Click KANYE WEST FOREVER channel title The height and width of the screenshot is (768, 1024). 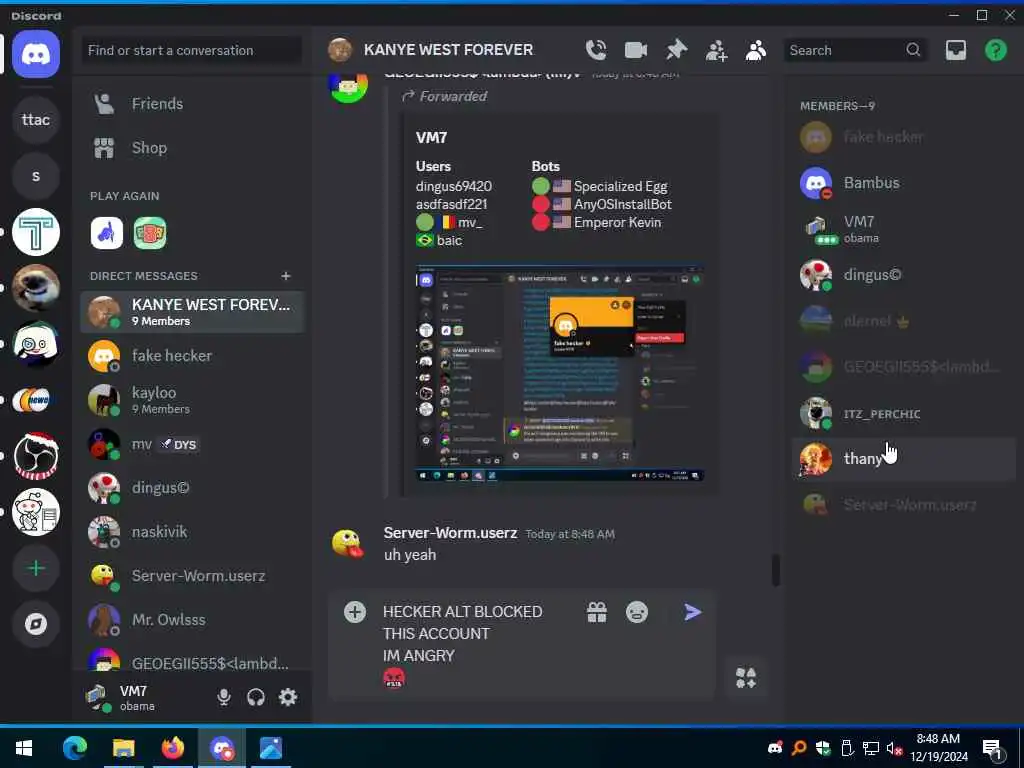(448, 50)
